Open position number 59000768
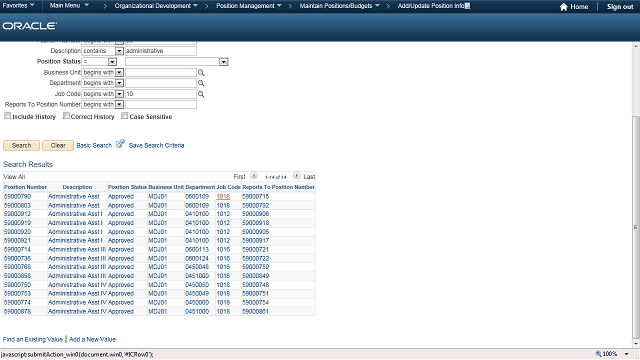Viewport: 640px width, 360px height. coord(18,267)
